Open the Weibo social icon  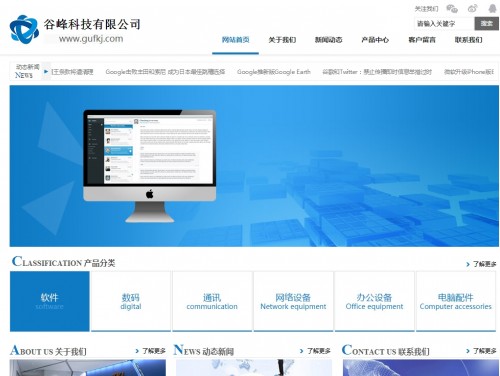(x=472, y=8)
